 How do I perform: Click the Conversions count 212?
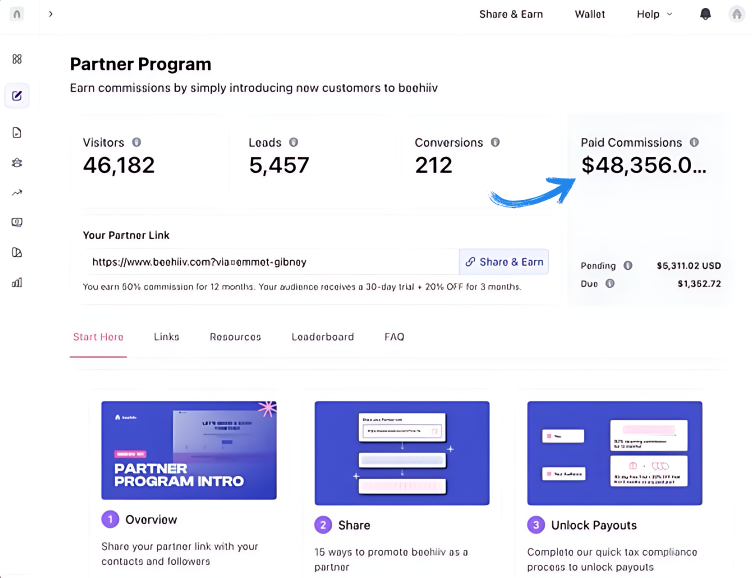click(x=434, y=165)
